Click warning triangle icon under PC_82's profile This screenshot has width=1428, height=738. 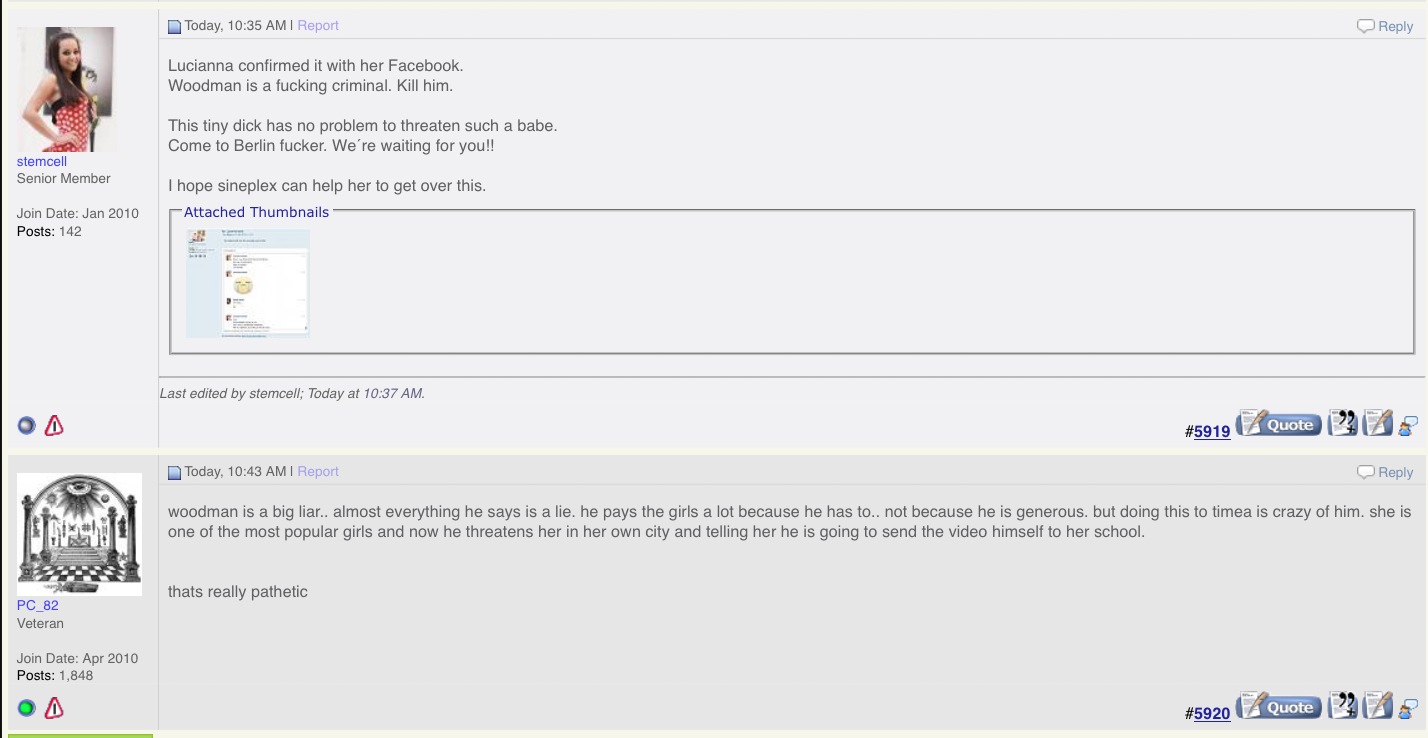[54, 708]
